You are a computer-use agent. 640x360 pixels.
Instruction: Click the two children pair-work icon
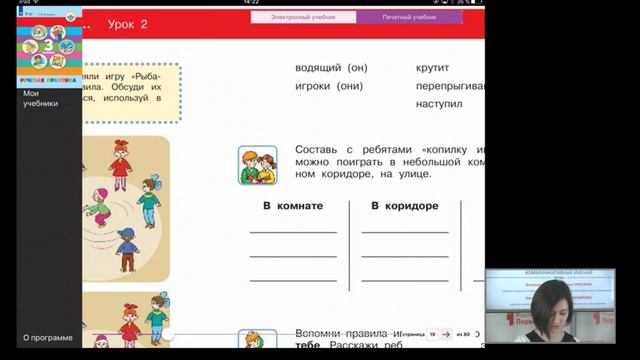258,165
